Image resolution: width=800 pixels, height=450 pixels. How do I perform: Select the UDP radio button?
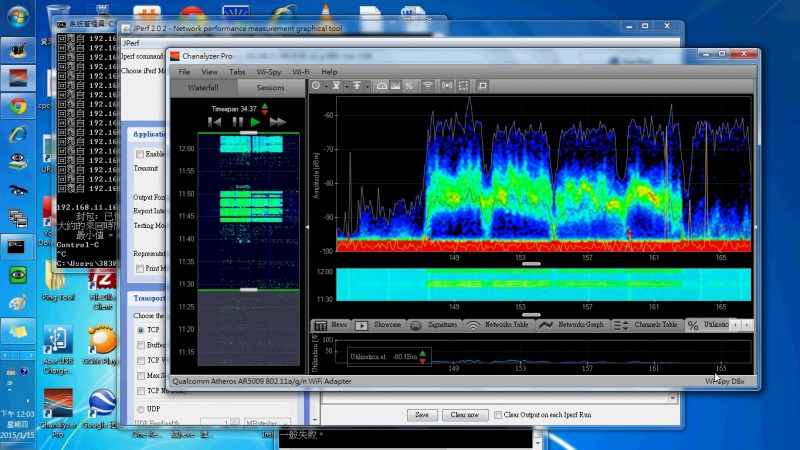[140, 409]
